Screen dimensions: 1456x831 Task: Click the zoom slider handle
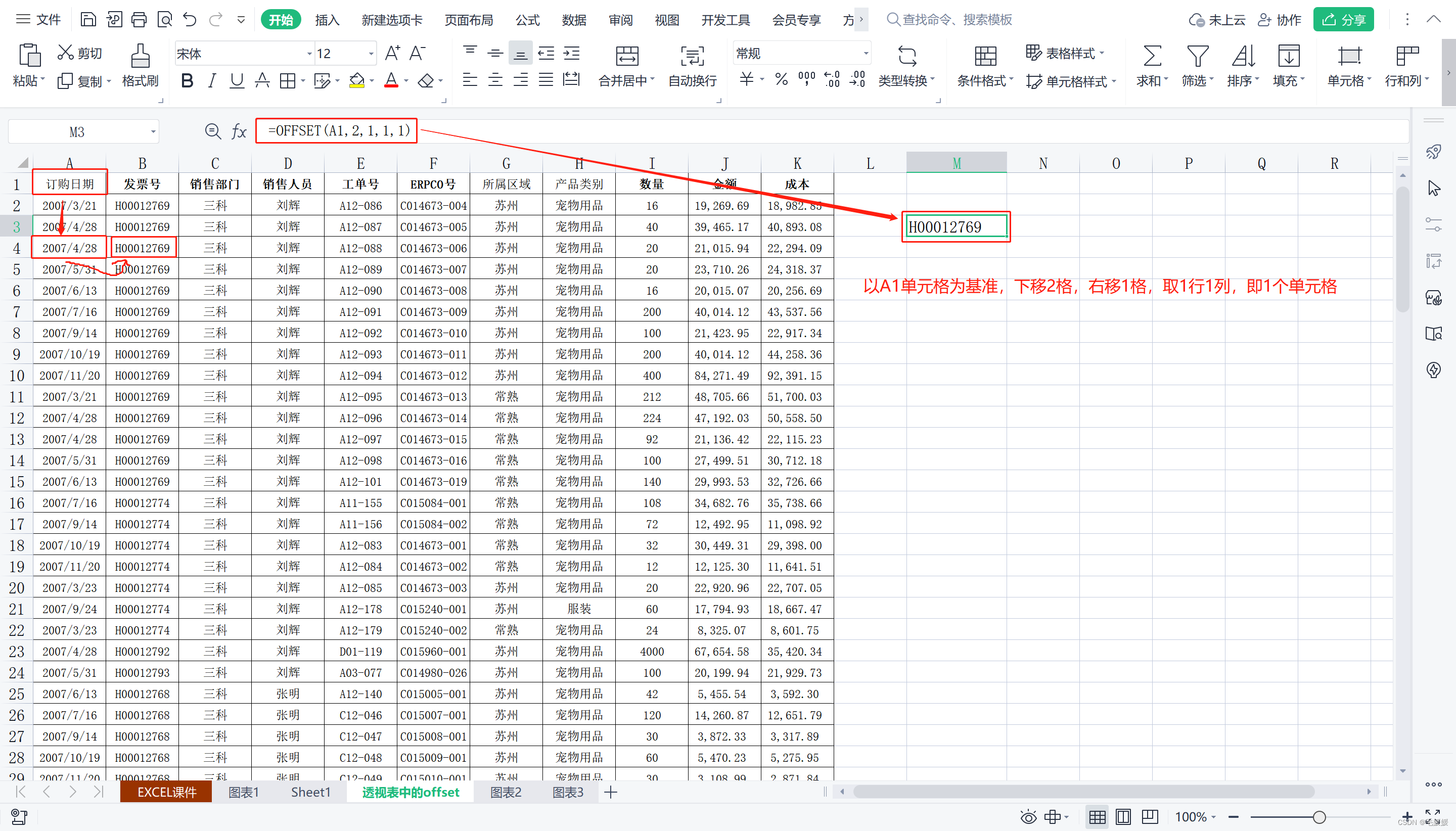pyautogui.click(x=1319, y=817)
